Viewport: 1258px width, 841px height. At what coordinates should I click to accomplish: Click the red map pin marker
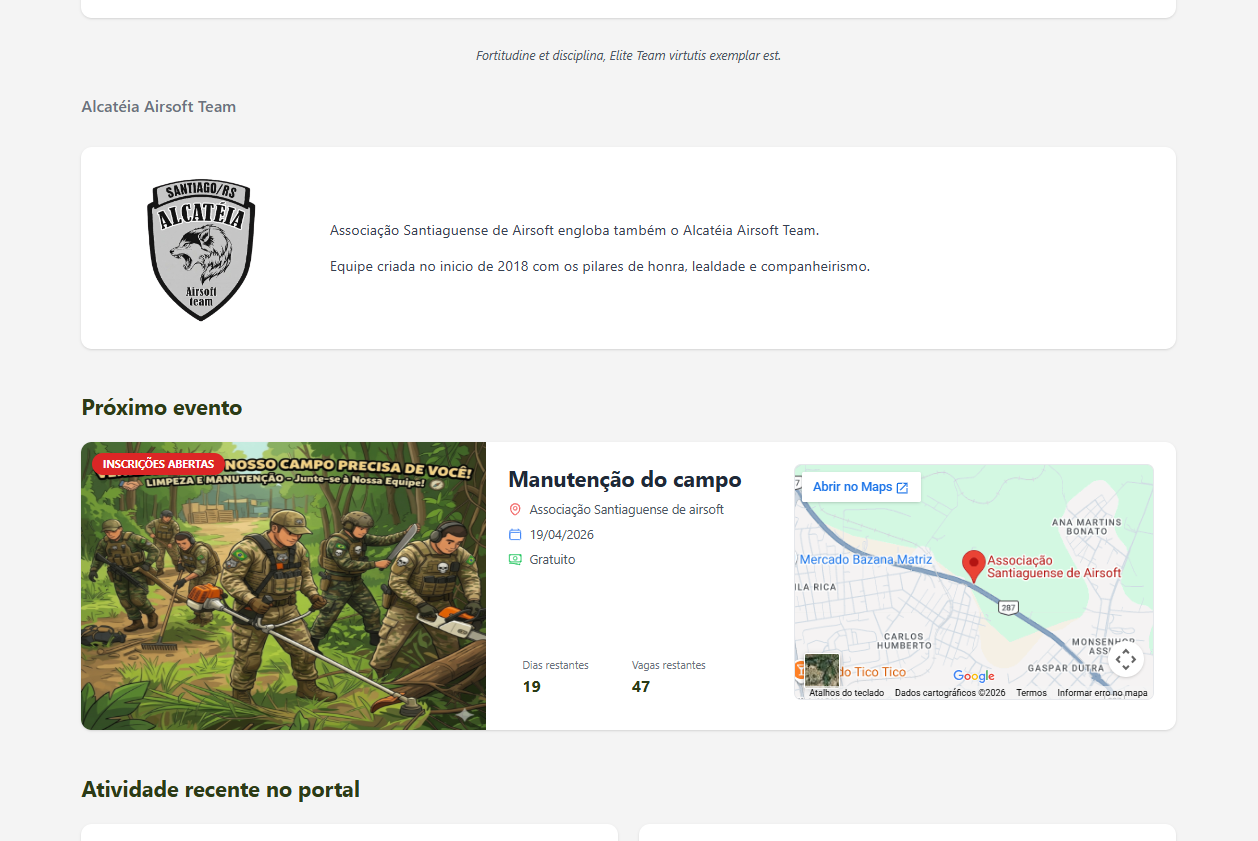coord(973,565)
